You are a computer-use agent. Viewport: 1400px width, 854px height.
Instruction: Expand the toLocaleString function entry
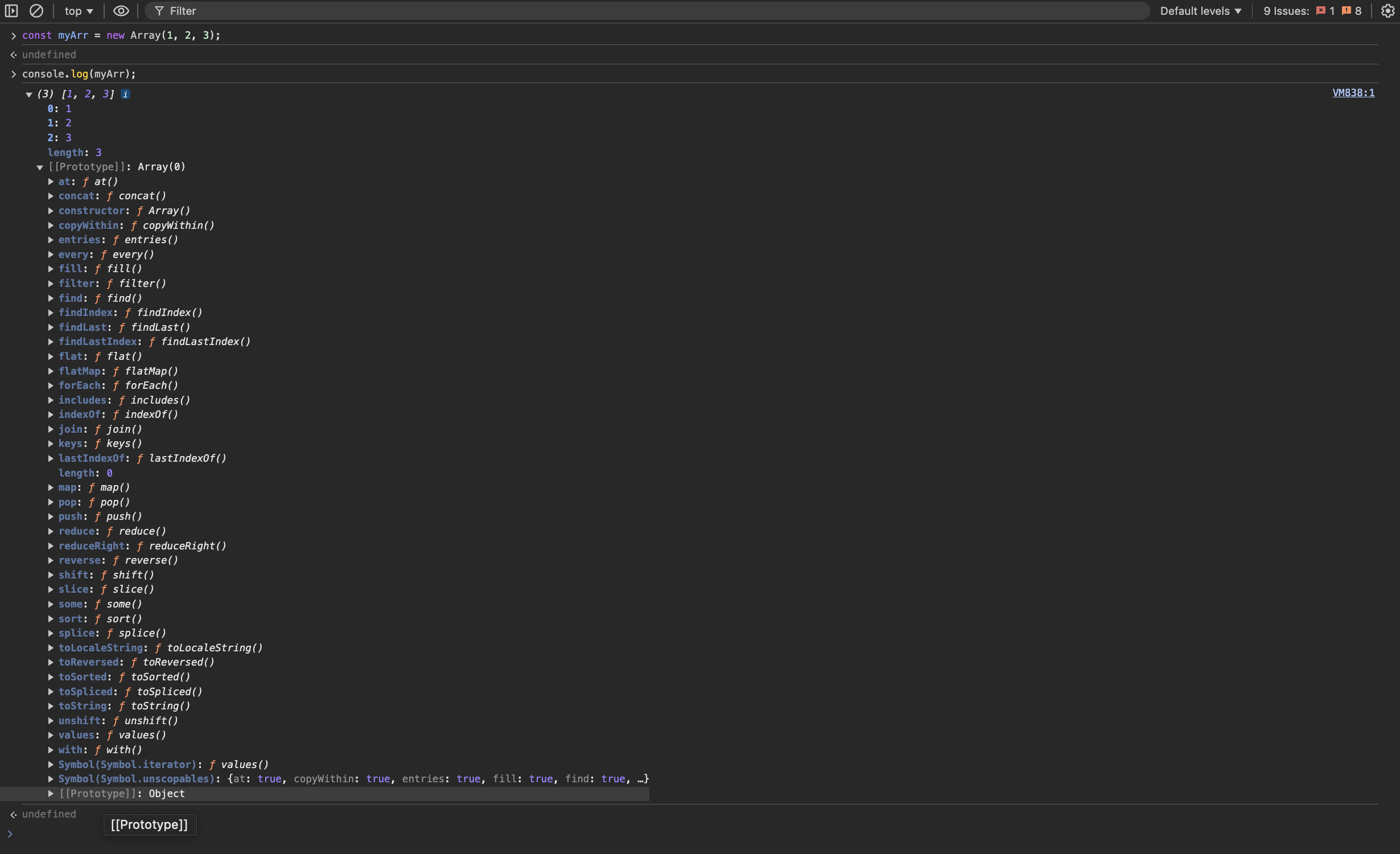pos(51,648)
